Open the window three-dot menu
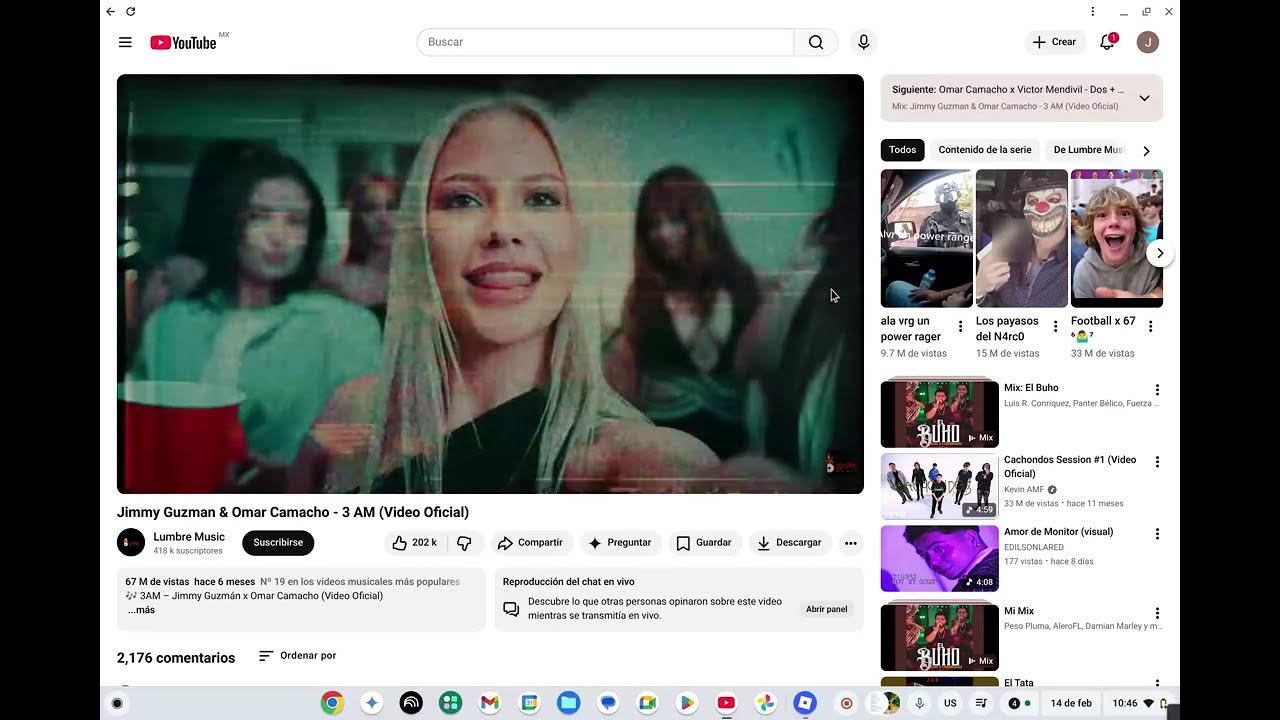Viewport: 1280px width, 720px height. pyautogui.click(x=1092, y=11)
